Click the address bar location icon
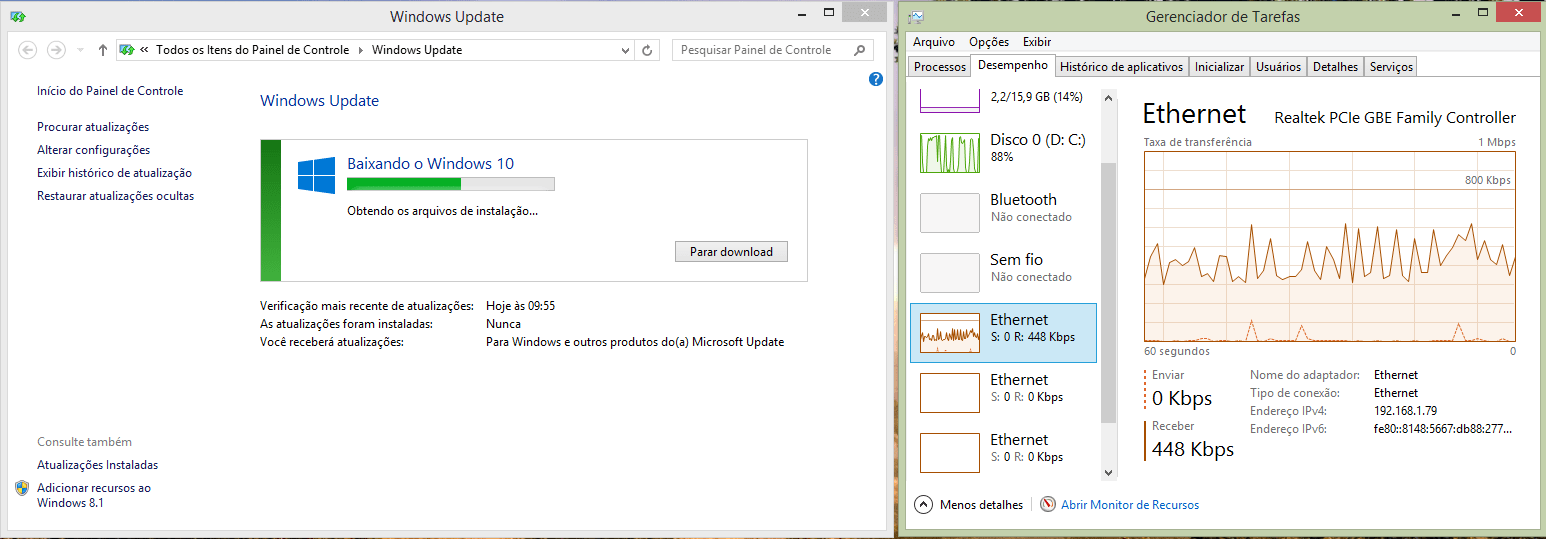1546x539 pixels. [x=127, y=50]
